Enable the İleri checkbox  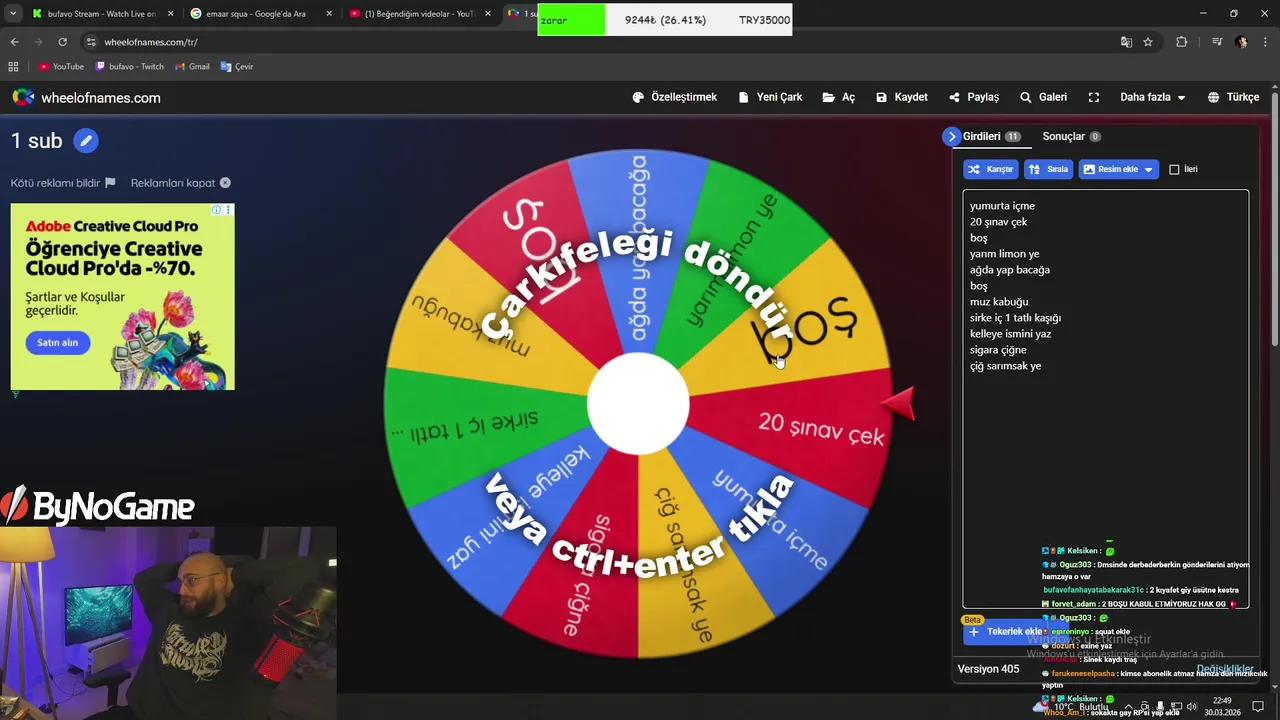tap(1174, 169)
